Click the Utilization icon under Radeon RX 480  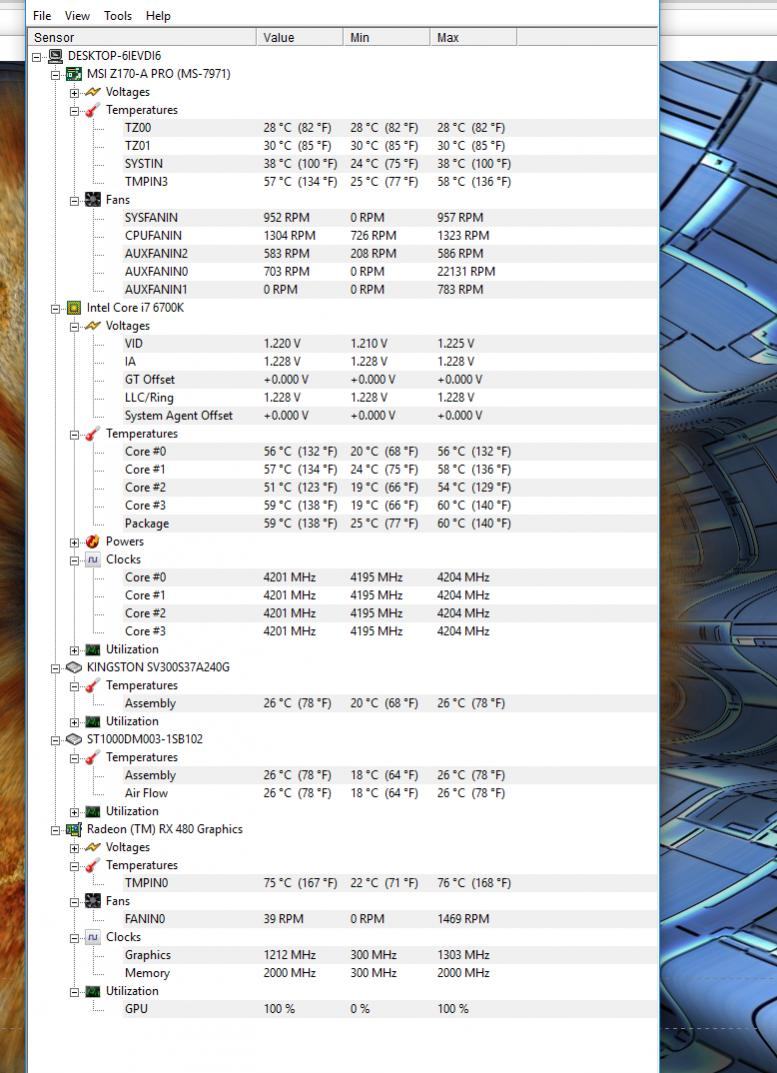[x=92, y=991]
